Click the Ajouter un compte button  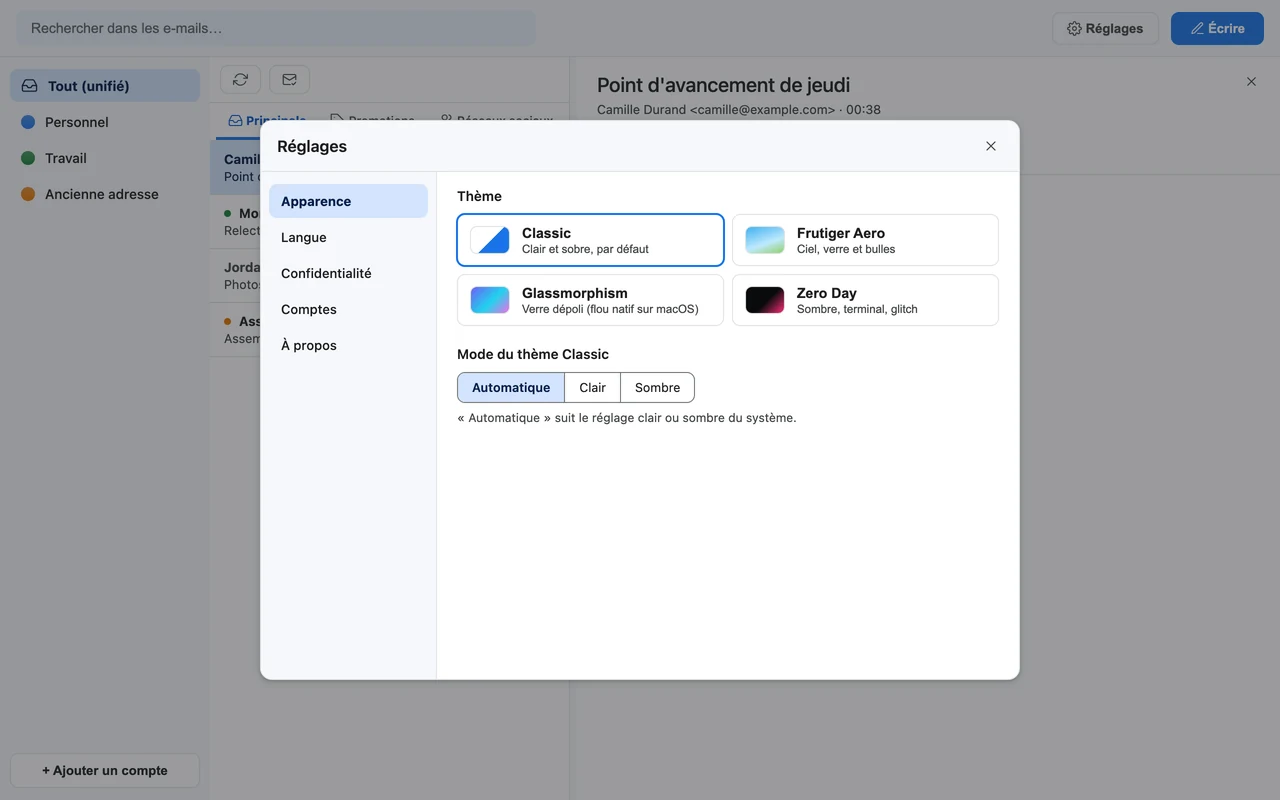(x=105, y=770)
